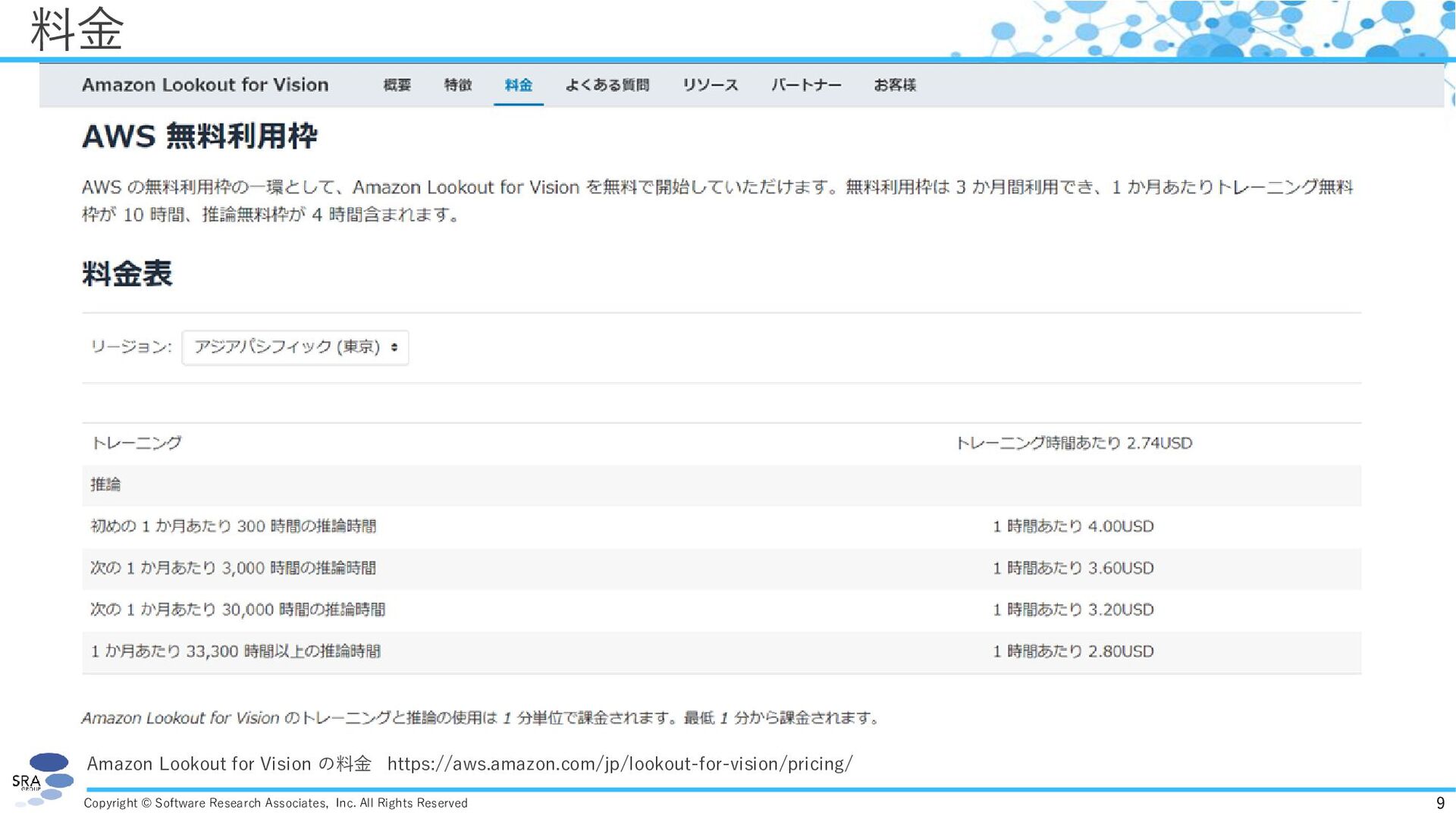Open the パートナー tab
This screenshot has width=1456, height=819.
pos(806,85)
